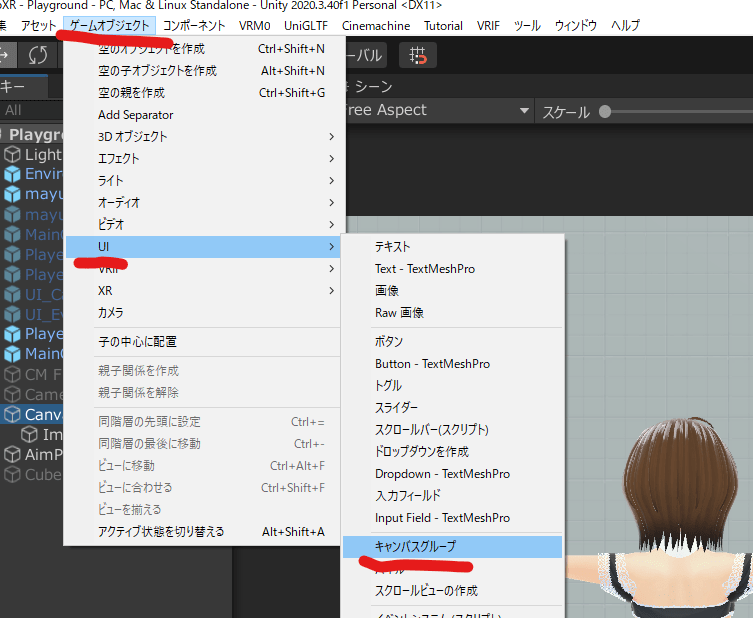Click the AimP object cube icon

tap(12, 454)
